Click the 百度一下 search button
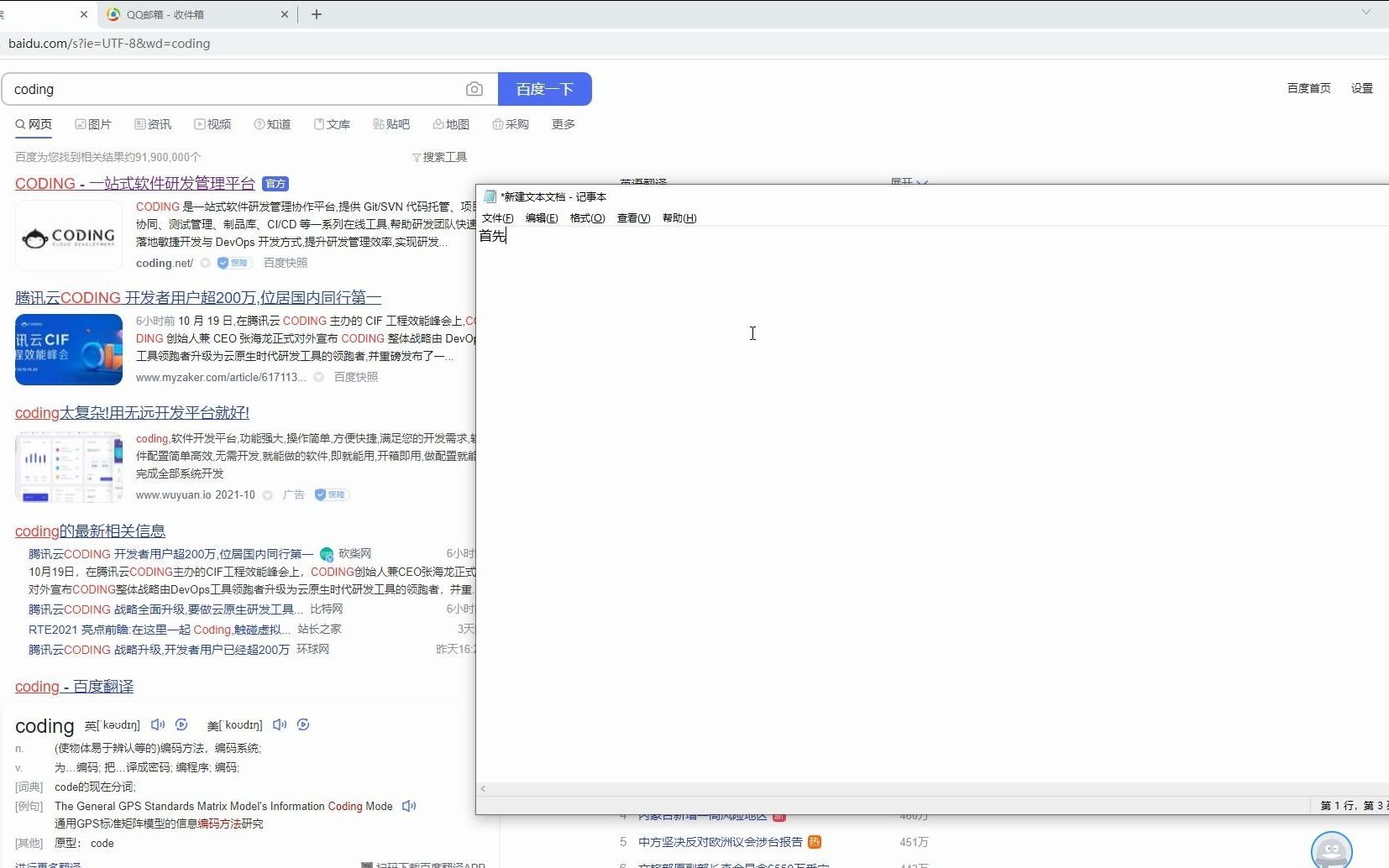This screenshot has height=868, width=1389. (544, 89)
